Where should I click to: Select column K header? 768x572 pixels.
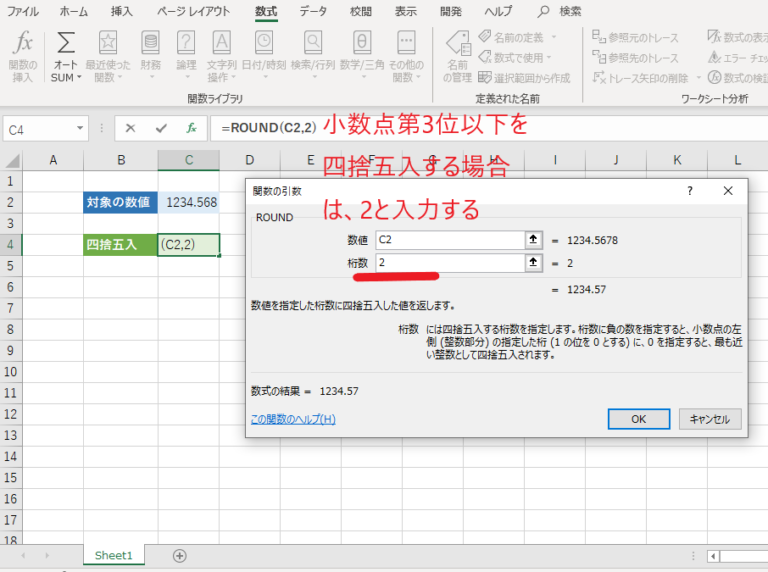[x=677, y=160]
